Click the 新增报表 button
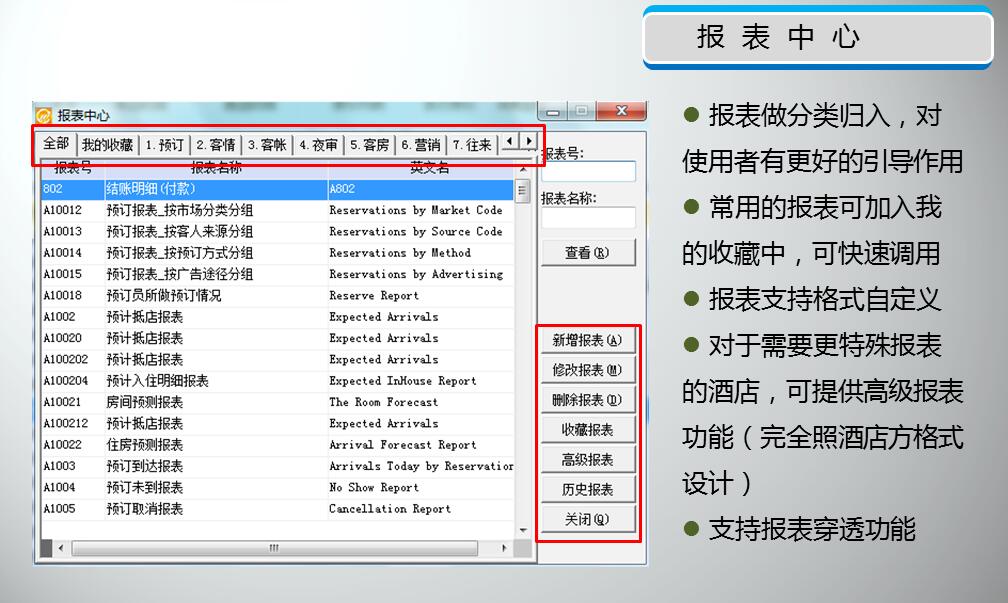Image resolution: width=1008 pixels, height=603 pixels. (x=587, y=340)
